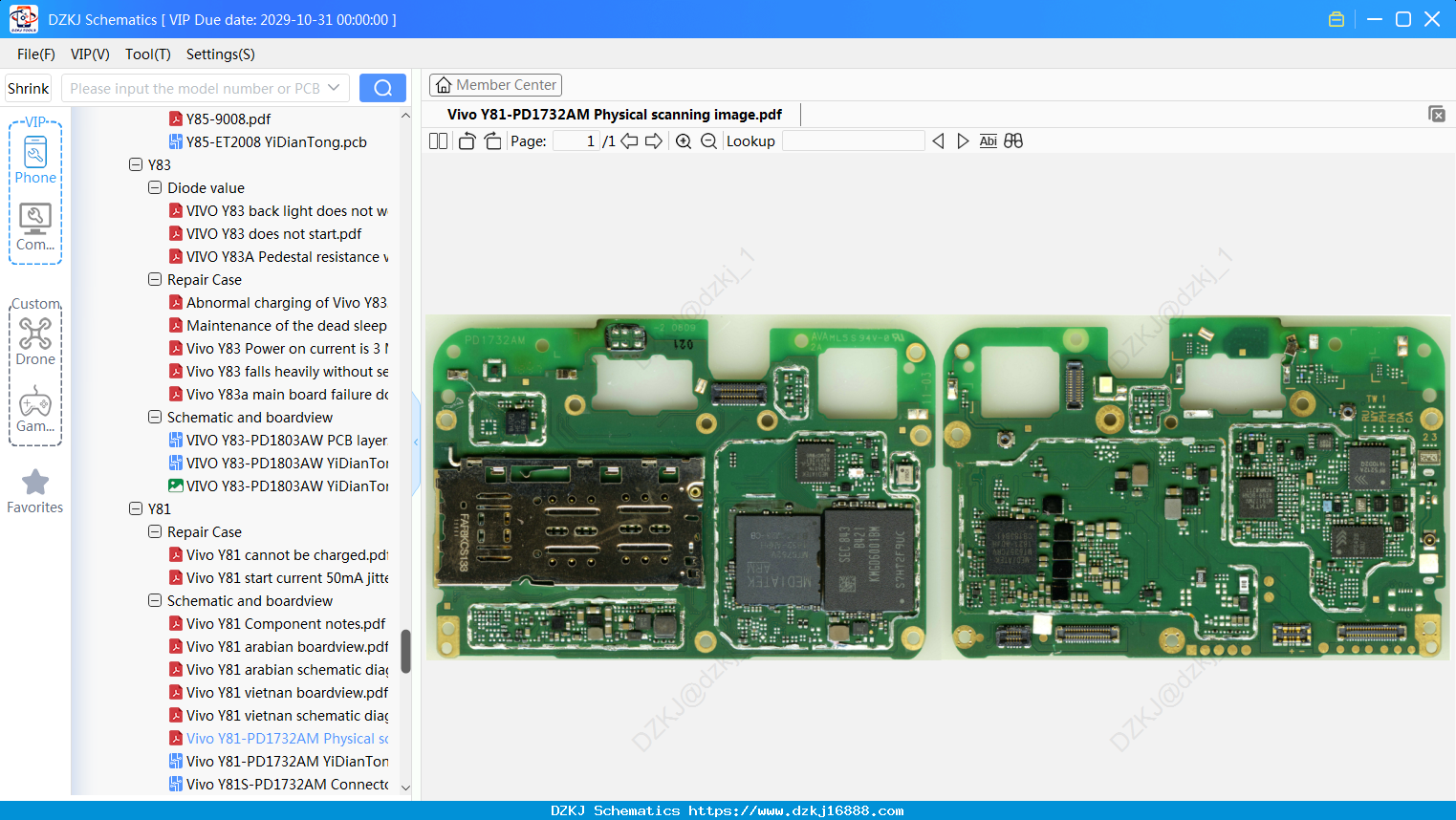
Task: Open VIVO Y83 back light does not work
Action: pos(279,210)
